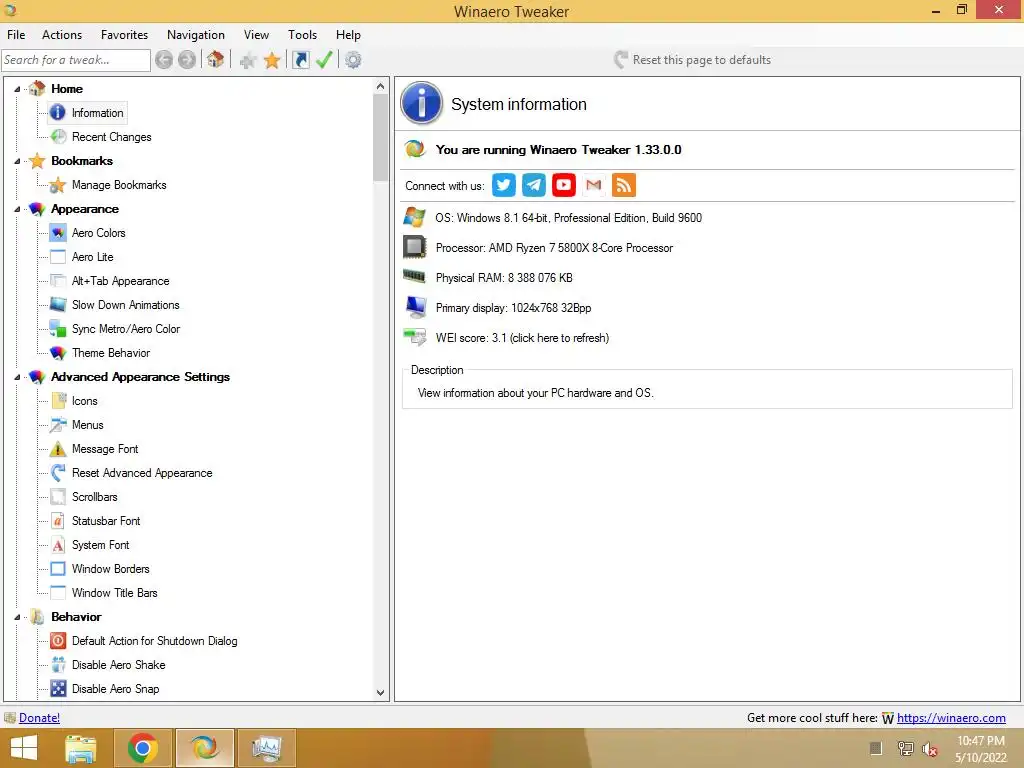The height and width of the screenshot is (768, 1024).
Task: Click the network tray icon
Action: [905, 748]
